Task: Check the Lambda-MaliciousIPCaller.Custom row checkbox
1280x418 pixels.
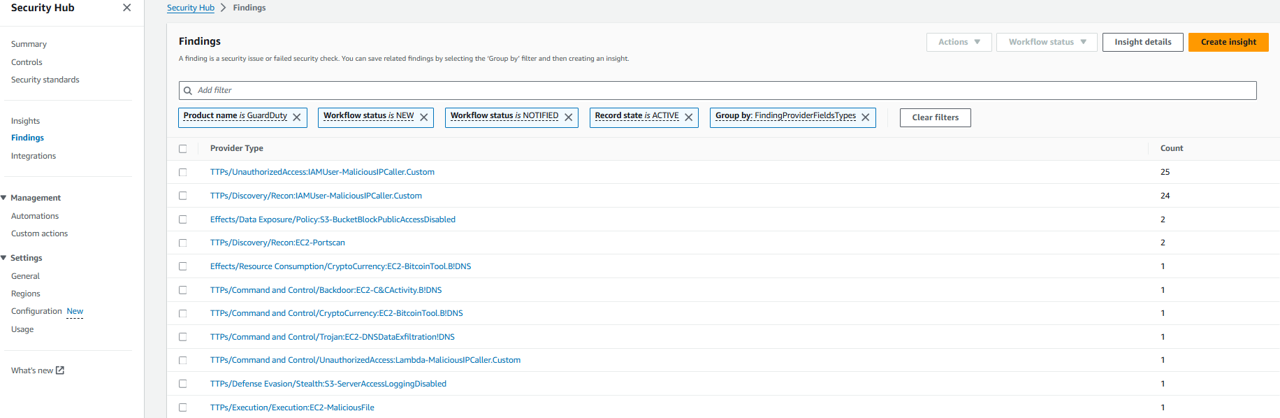Action: (183, 360)
